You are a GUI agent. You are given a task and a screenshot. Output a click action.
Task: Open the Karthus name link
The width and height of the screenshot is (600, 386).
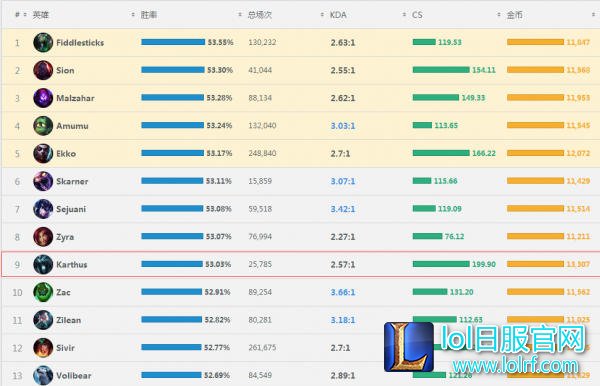pyautogui.click(x=72, y=265)
